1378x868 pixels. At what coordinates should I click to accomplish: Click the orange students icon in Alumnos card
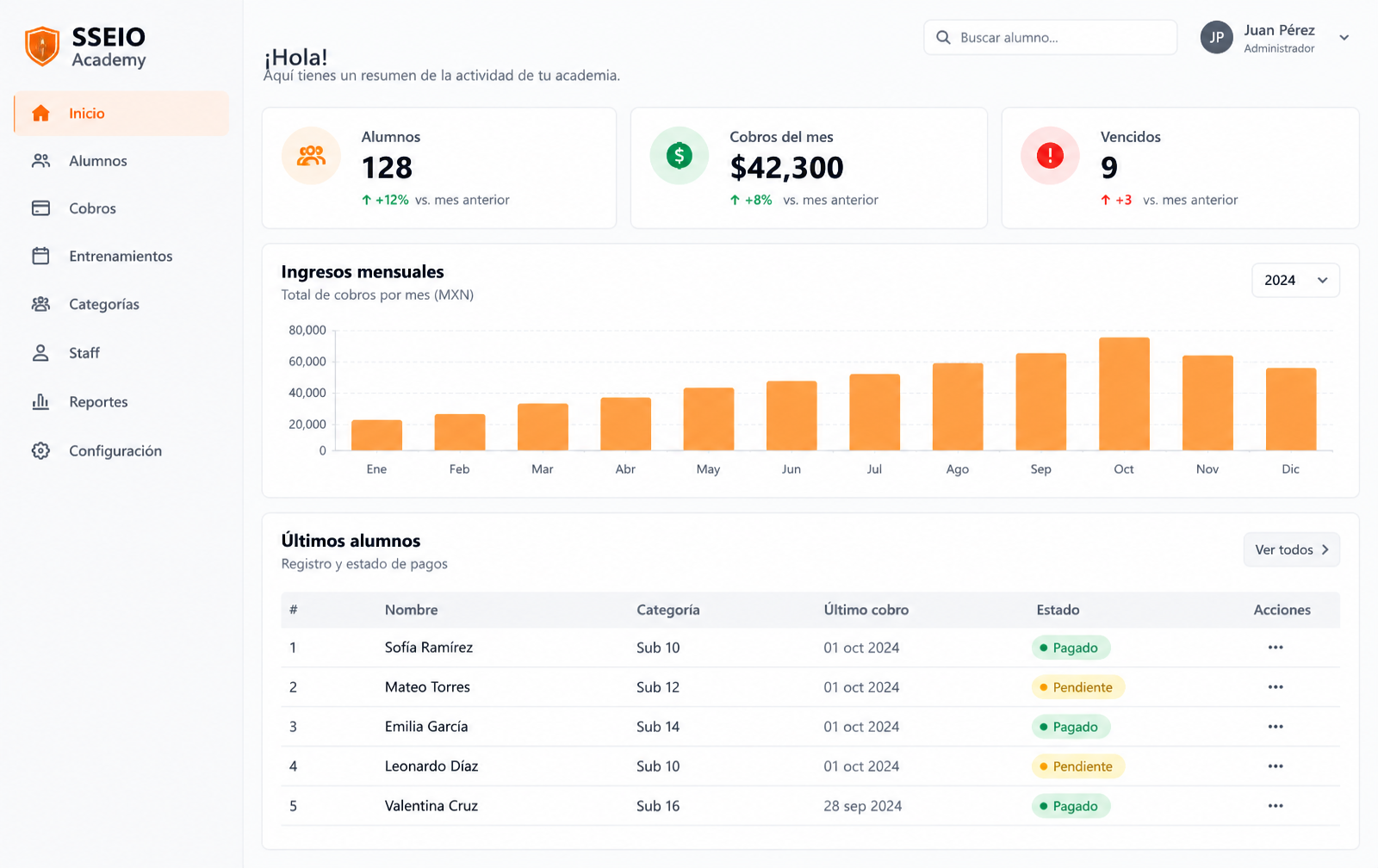pyautogui.click(x=311, y=156)
